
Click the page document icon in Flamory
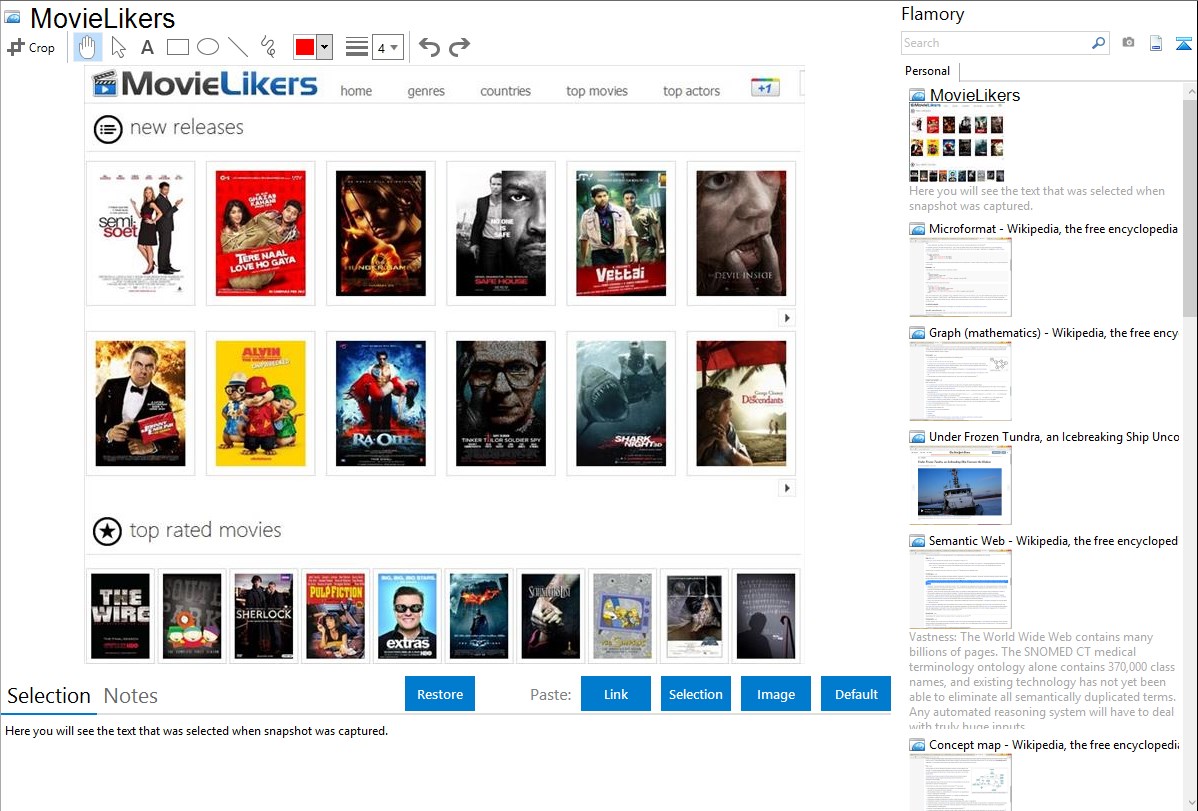pos(1156,43)
